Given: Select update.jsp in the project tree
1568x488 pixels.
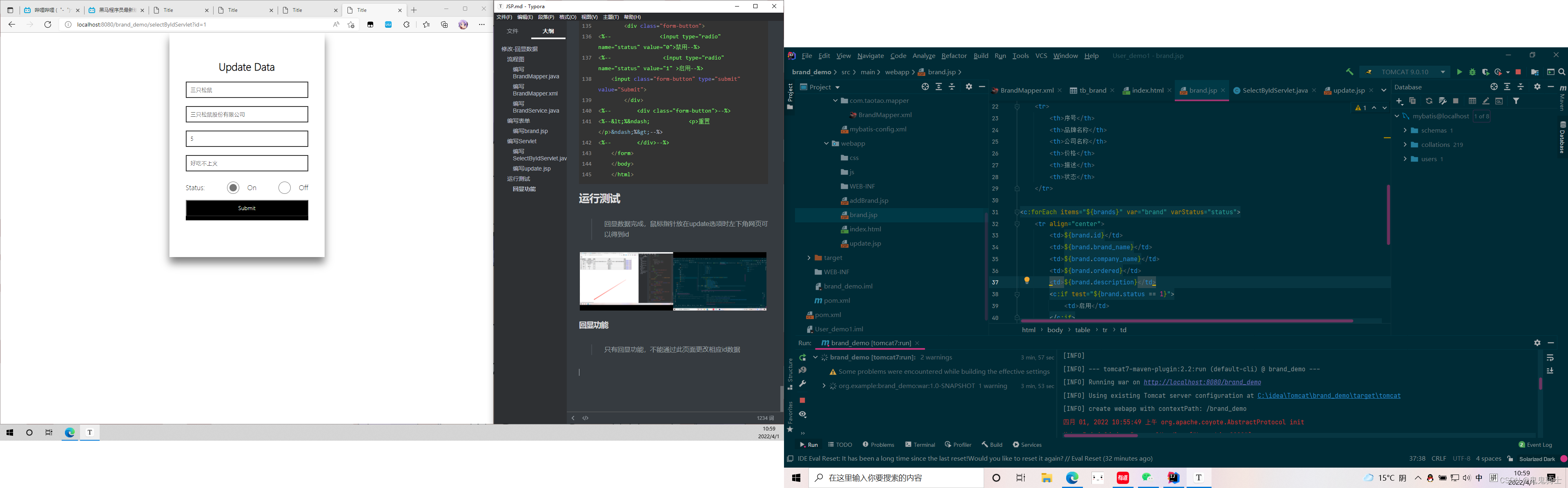Looking at the screenshot, I should click(x=865, y=244).
